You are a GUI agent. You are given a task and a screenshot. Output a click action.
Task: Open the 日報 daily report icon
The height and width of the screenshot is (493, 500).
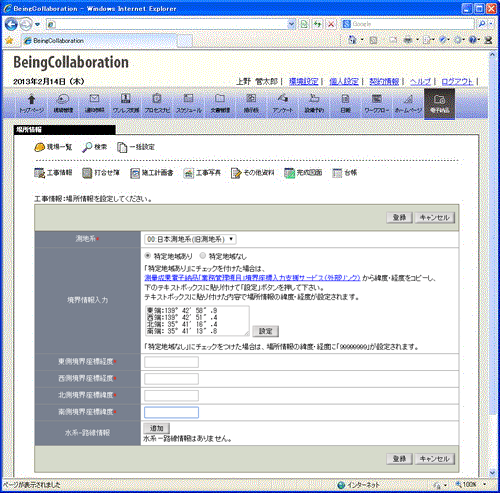pos(345,104)
